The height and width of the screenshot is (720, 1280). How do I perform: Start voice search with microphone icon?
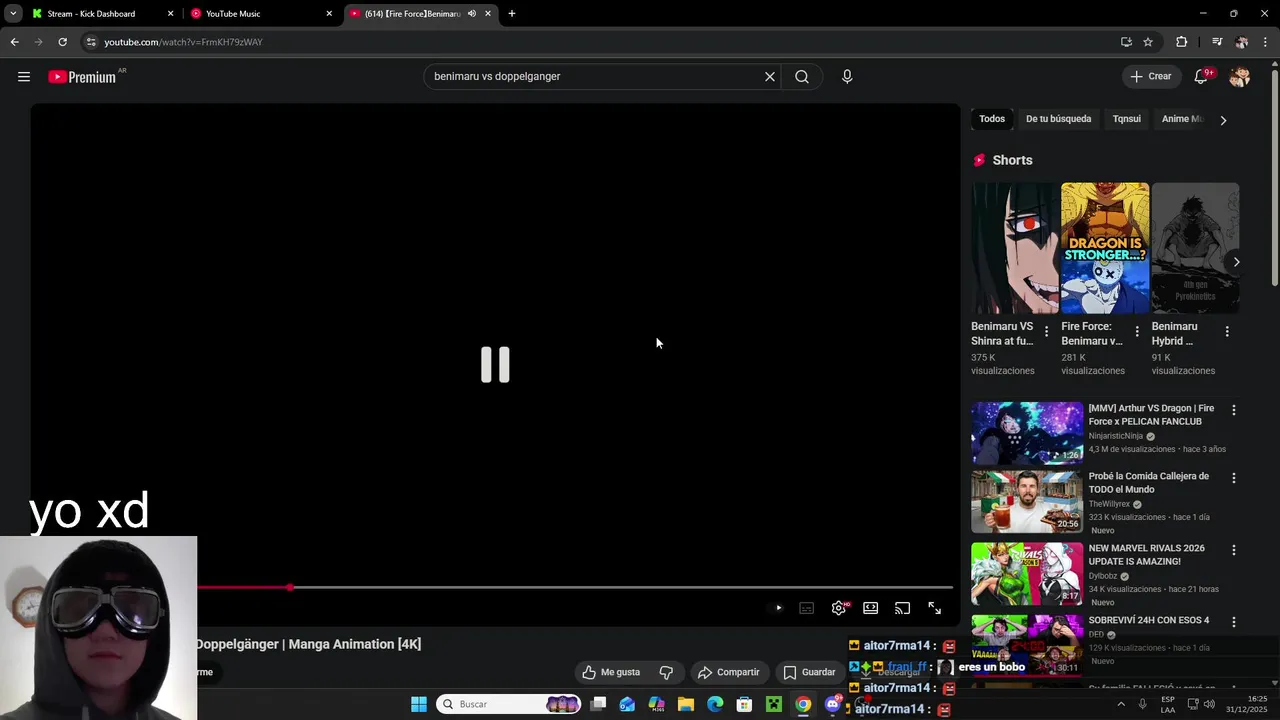point(847,77)
